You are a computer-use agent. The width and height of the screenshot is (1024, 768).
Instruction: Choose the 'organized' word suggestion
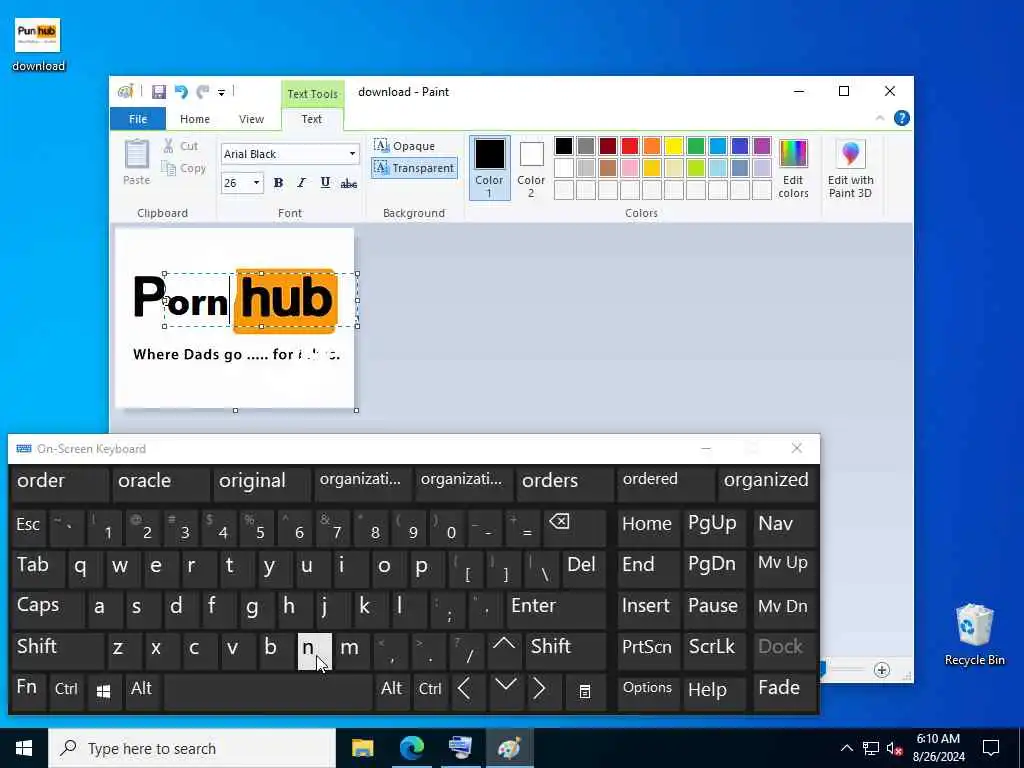767,483
